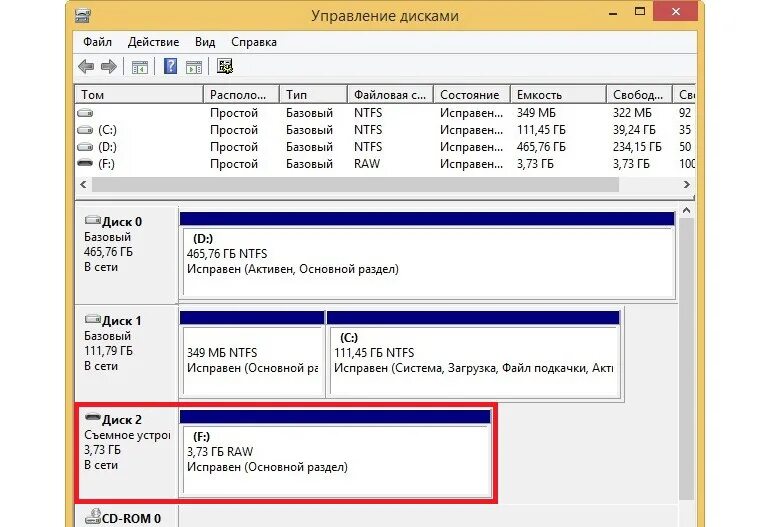The height and width of the screenshot is (527, 770).
Task: Select the (D:) 465,76 ГБ NTFS partition
Action: pyautogui.click(x=427, y=255)
